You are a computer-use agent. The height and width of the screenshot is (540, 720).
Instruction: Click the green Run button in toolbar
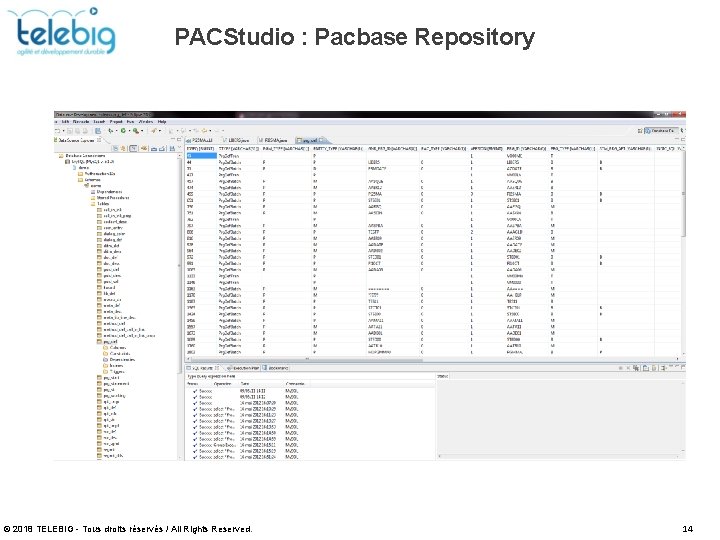click(x=123, y=131)
